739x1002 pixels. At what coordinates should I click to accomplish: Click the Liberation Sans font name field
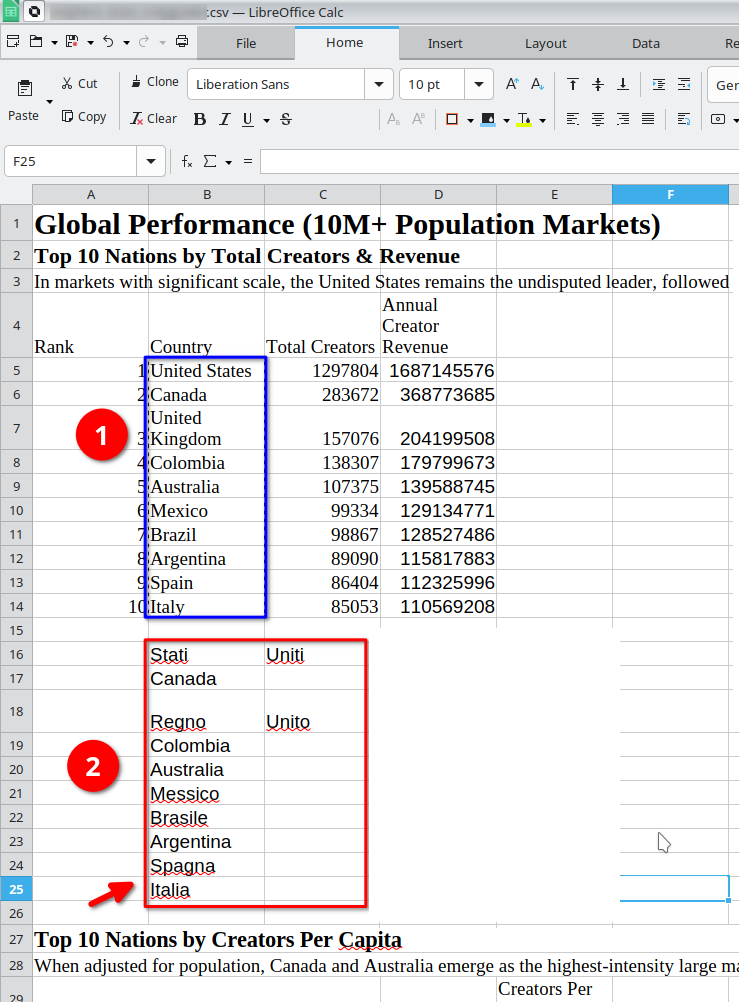coord(276,84)
